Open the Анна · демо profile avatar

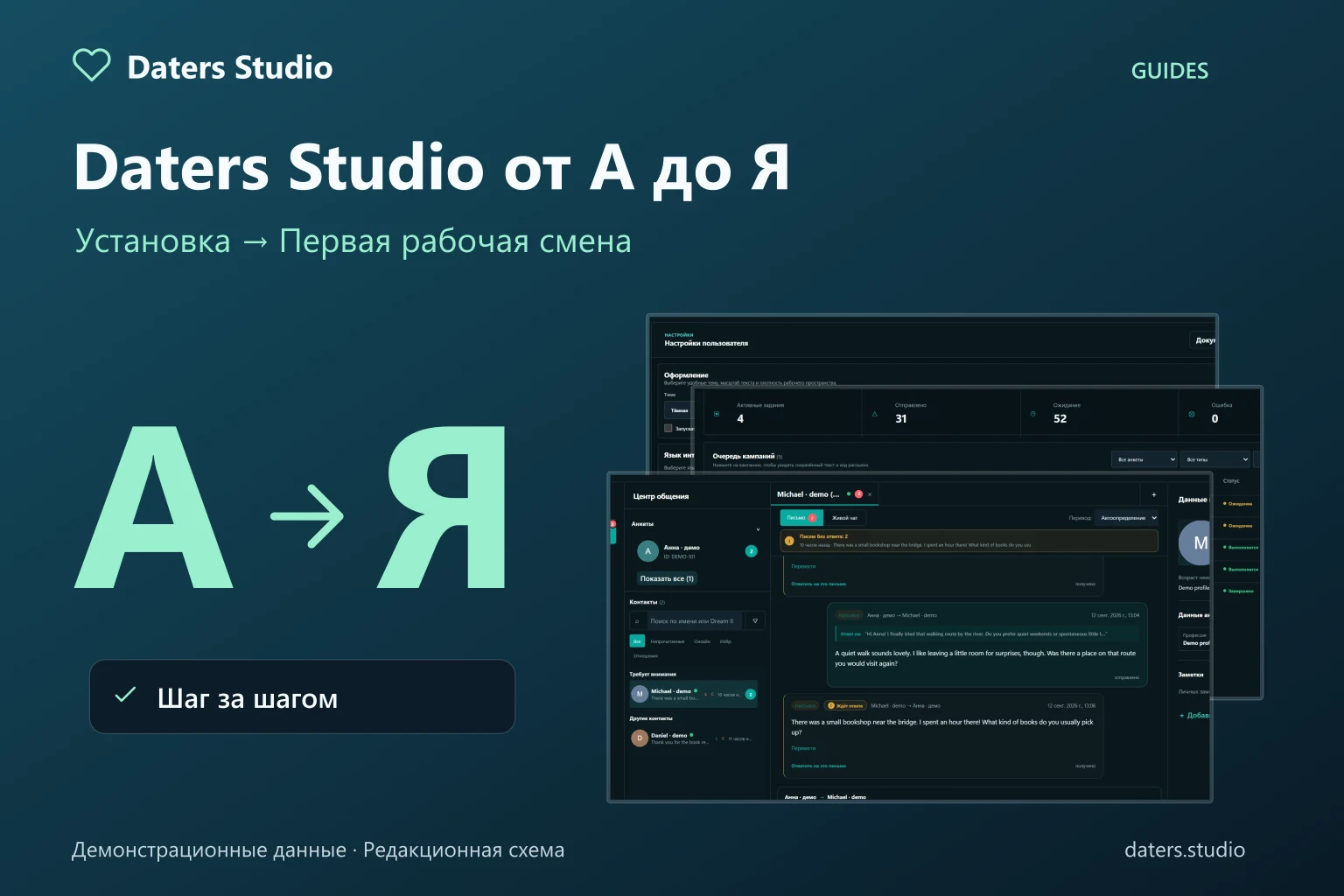click(x=647, y=551)
